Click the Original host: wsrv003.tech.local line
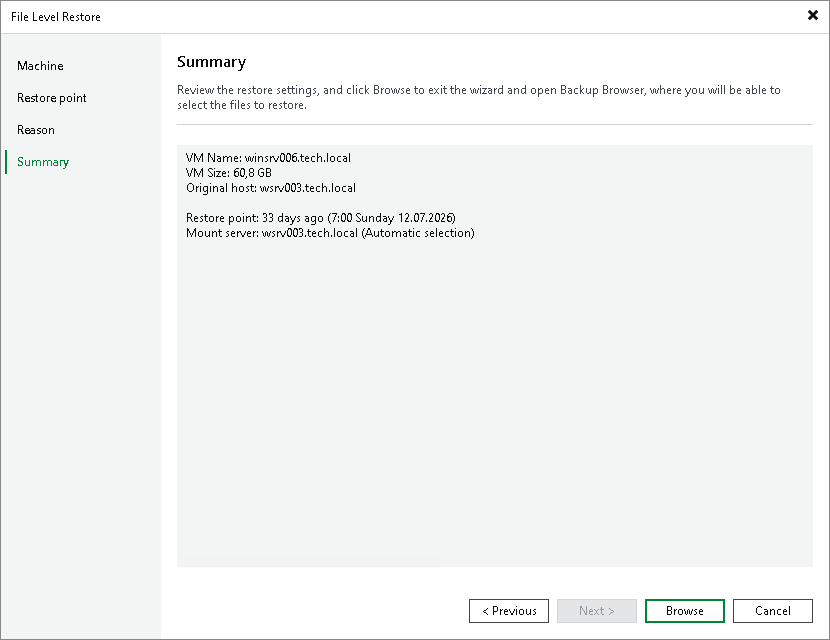The height and width of the screenshot is (640, 830). click(270, 188)
